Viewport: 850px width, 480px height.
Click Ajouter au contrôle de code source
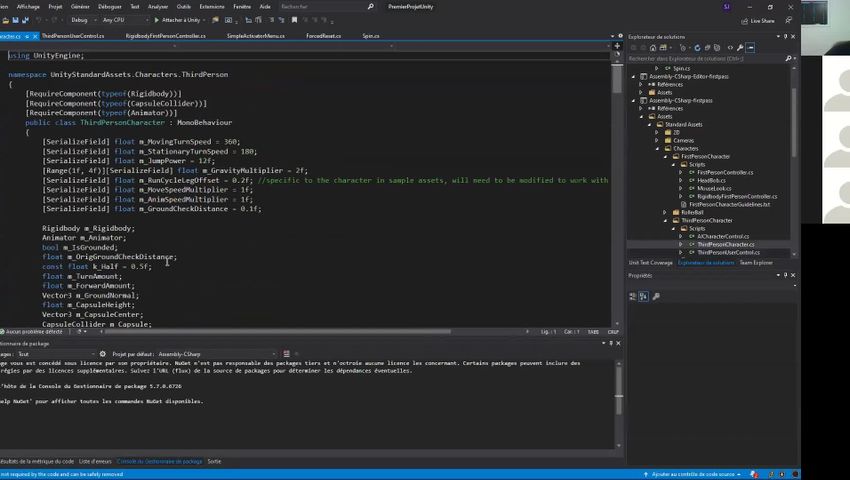click(x=692, y=474)
